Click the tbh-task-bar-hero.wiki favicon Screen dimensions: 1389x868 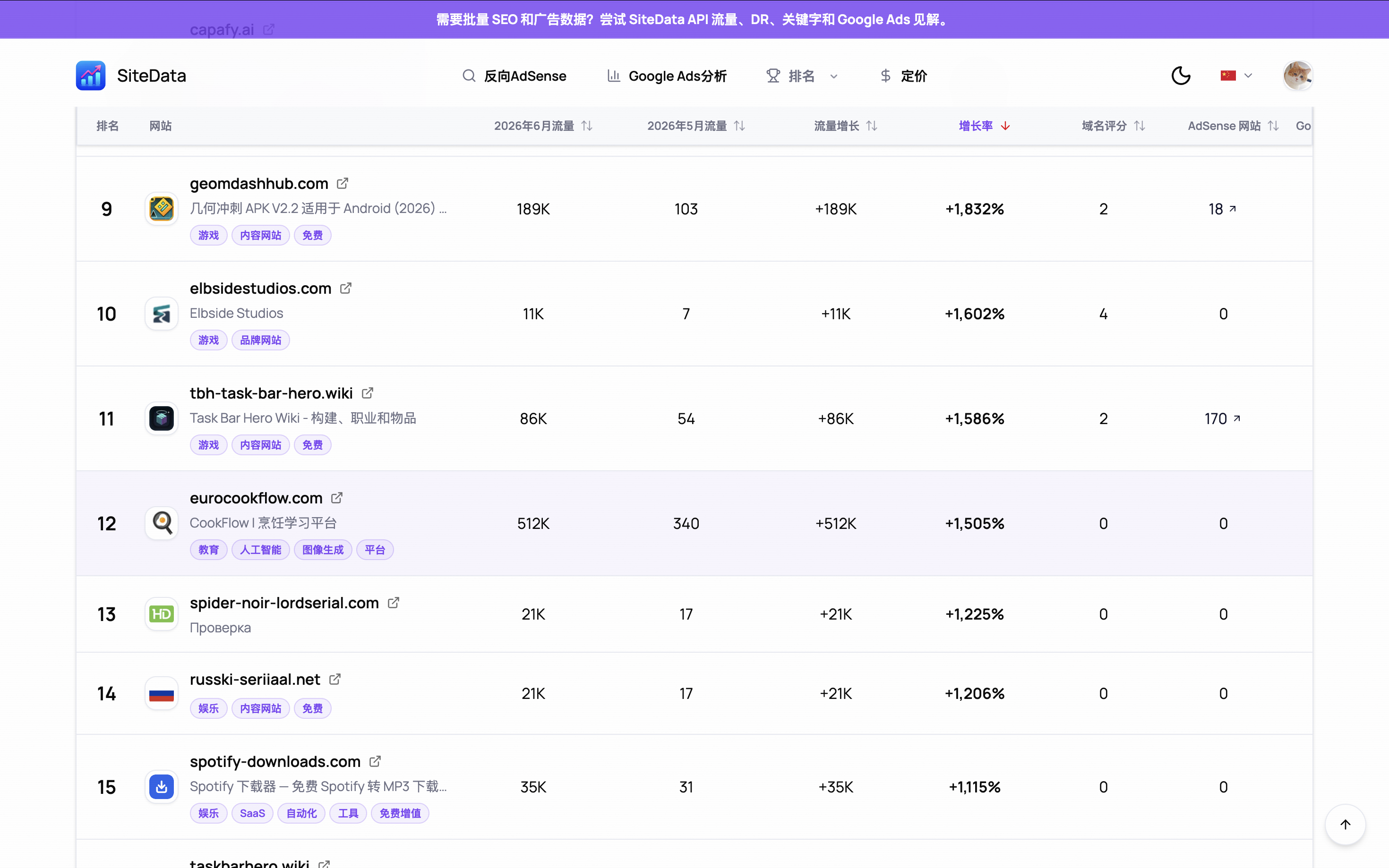(162, 418)
